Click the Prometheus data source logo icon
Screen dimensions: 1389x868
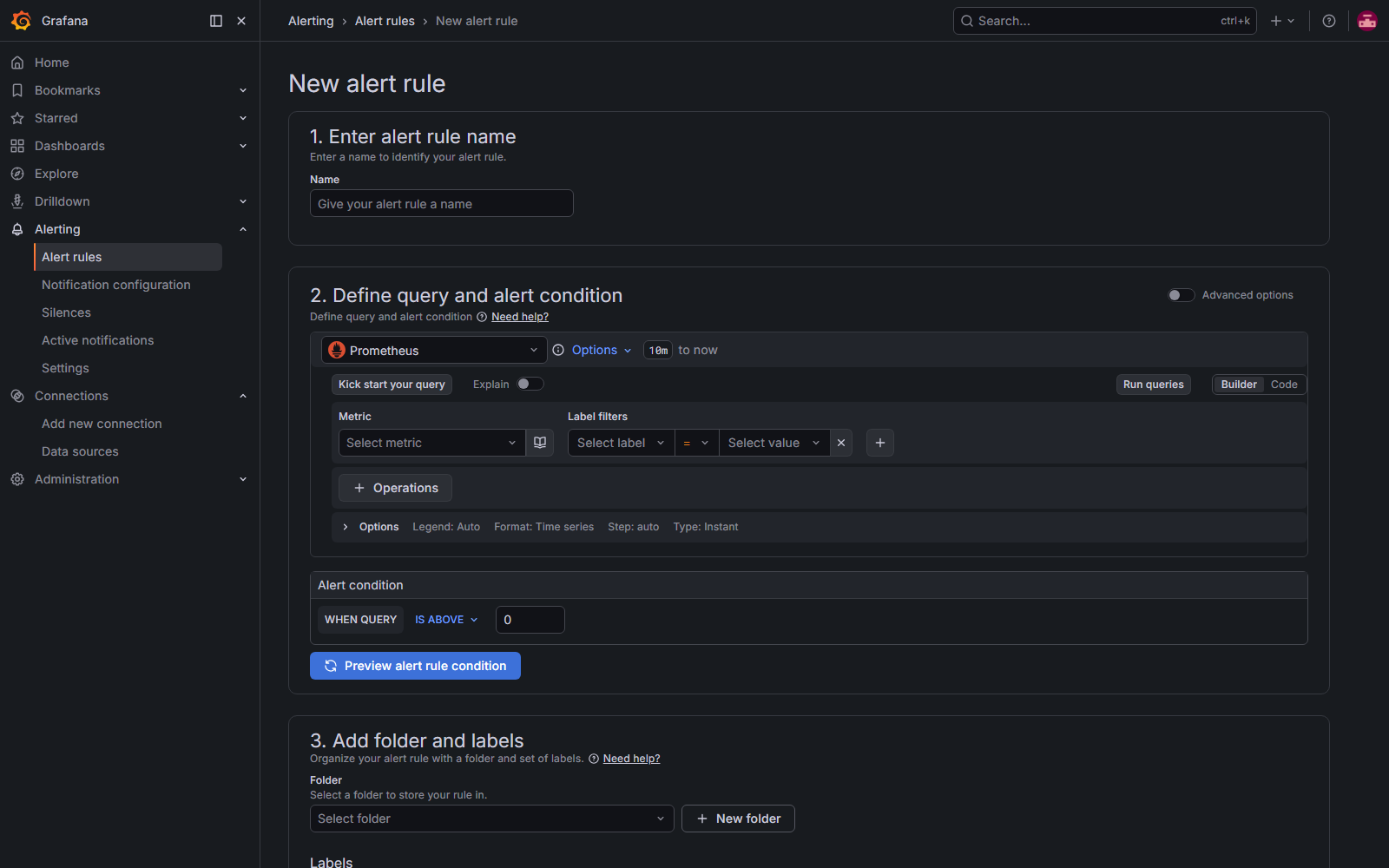[337, 350]
